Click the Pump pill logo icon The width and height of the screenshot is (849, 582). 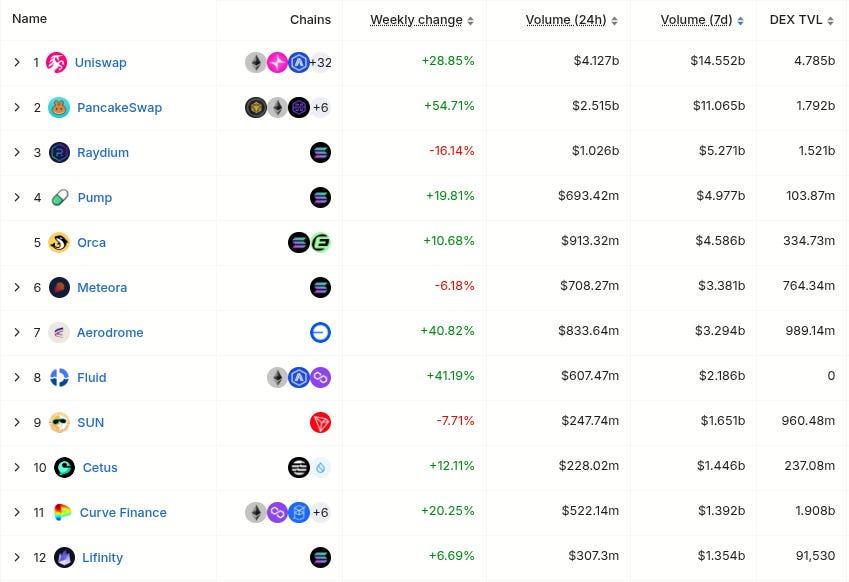tap(59, 198)
